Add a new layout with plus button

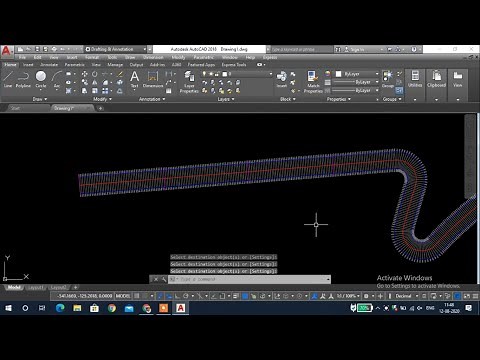(76, 287)
